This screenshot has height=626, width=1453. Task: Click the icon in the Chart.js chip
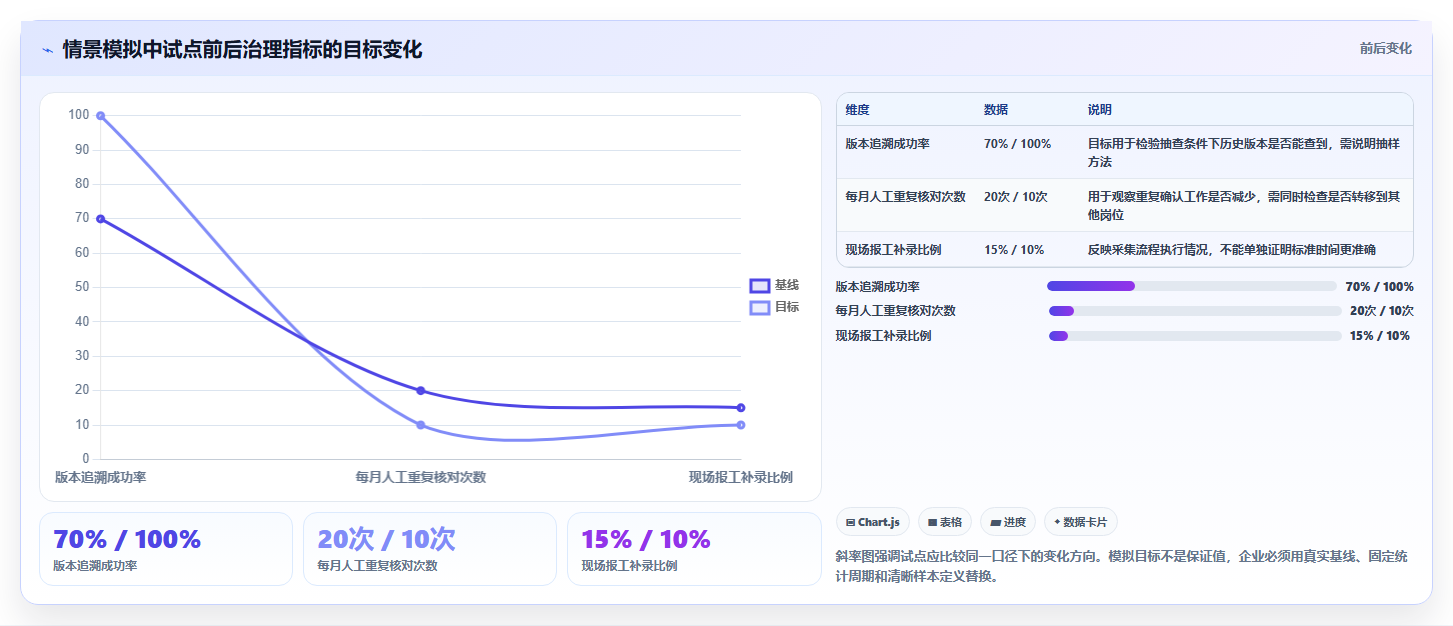point(850,522)
